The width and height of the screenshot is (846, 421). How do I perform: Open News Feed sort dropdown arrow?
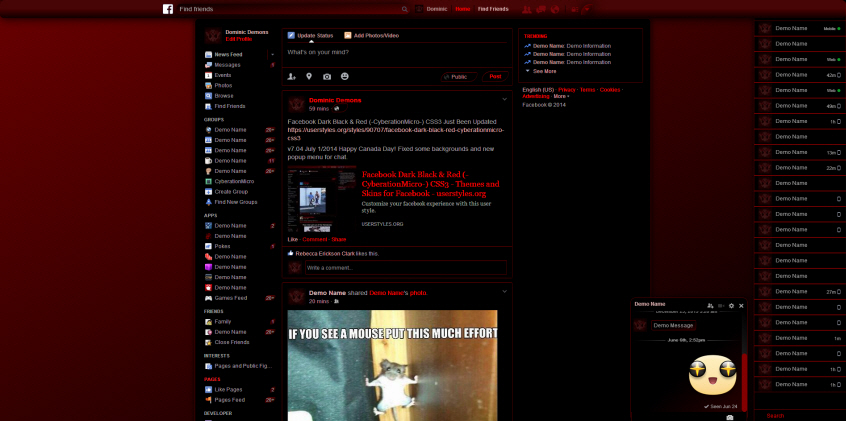tap(272, 55)
